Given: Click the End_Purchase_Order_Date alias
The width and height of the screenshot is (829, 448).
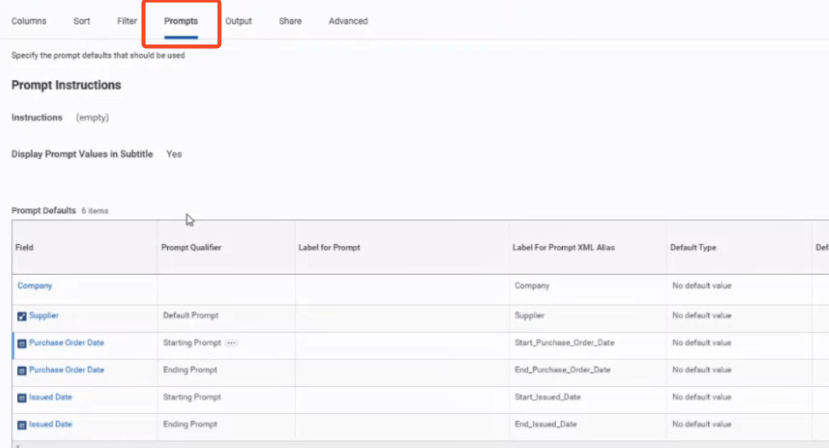Looking at the screenshot, I should [x=563, y=370].
